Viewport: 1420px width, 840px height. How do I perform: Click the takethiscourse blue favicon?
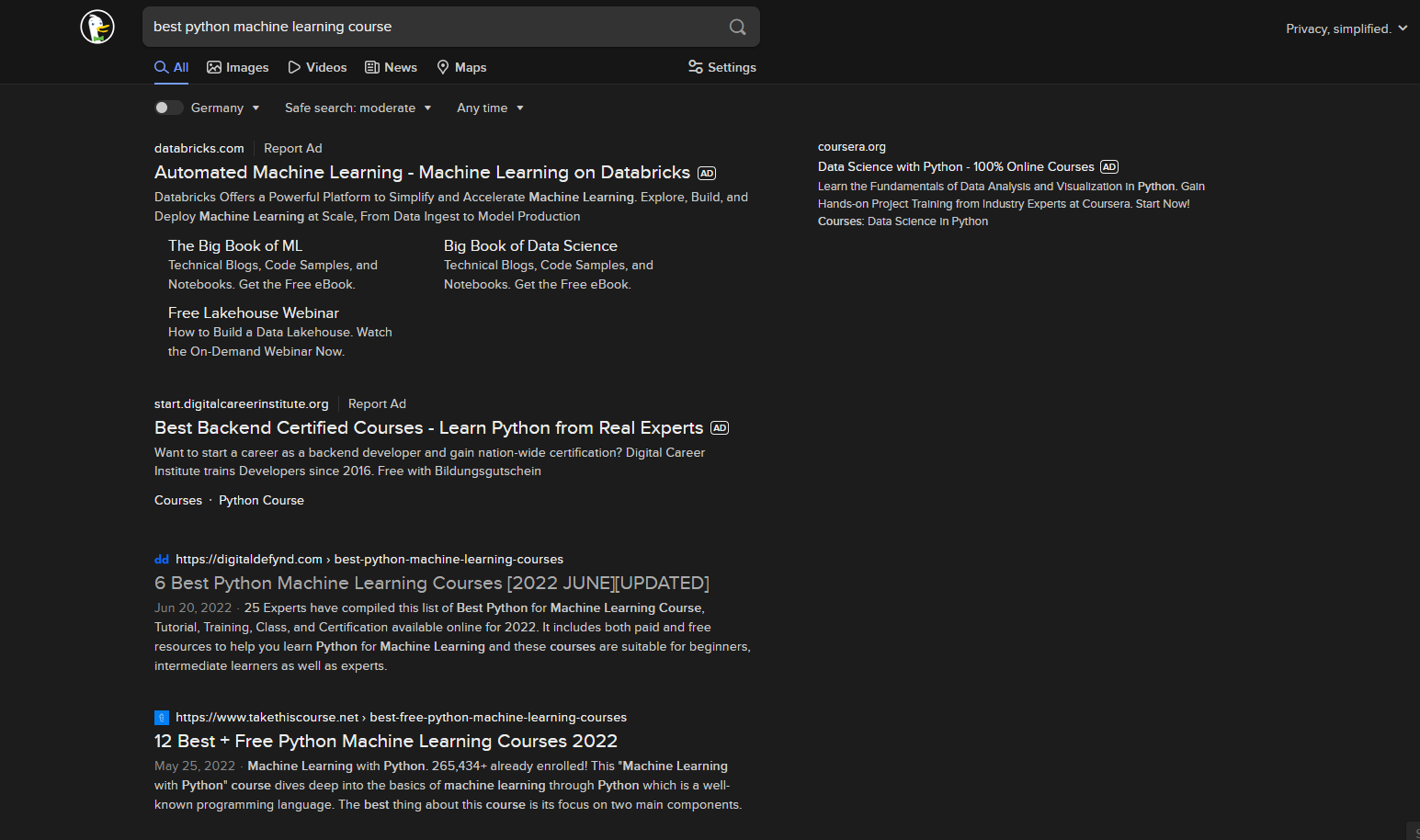click(162, 718)
